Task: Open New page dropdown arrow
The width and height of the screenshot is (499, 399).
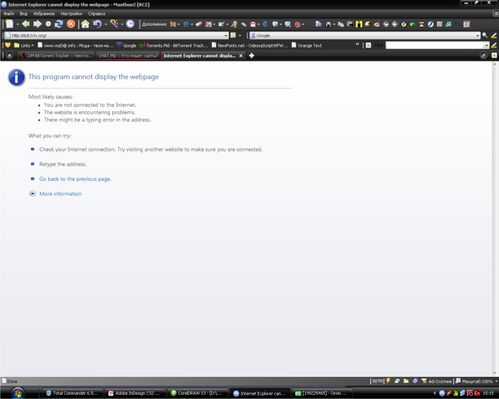Action: [18, 24]
